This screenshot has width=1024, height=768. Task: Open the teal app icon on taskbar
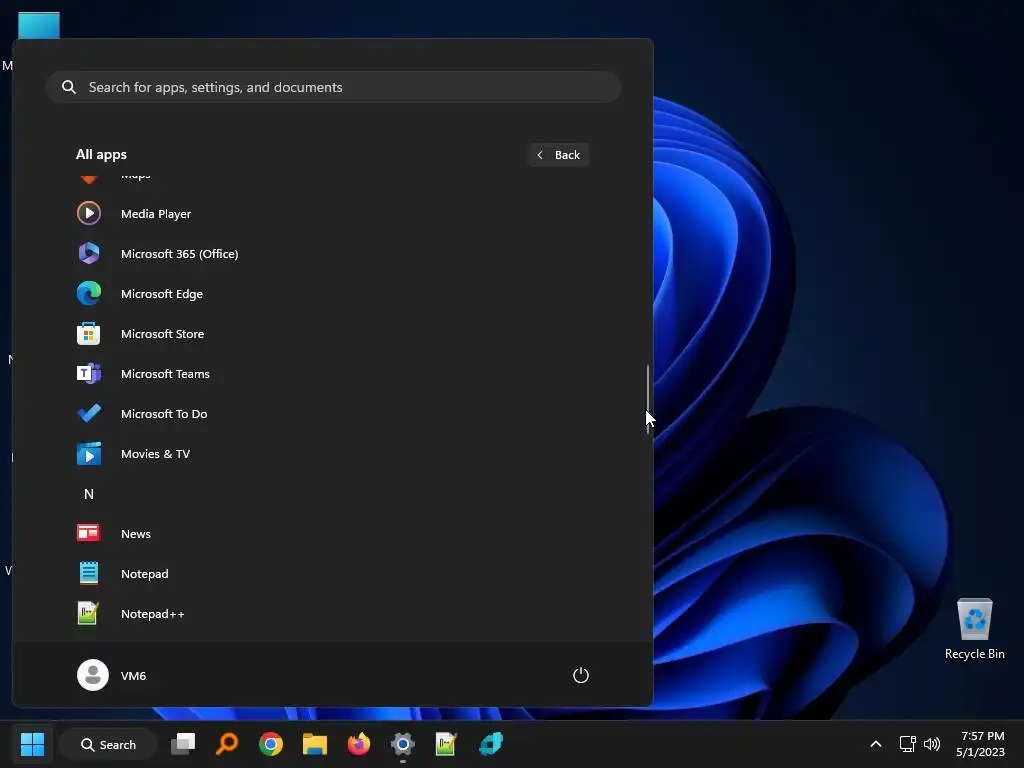point(490,744)
